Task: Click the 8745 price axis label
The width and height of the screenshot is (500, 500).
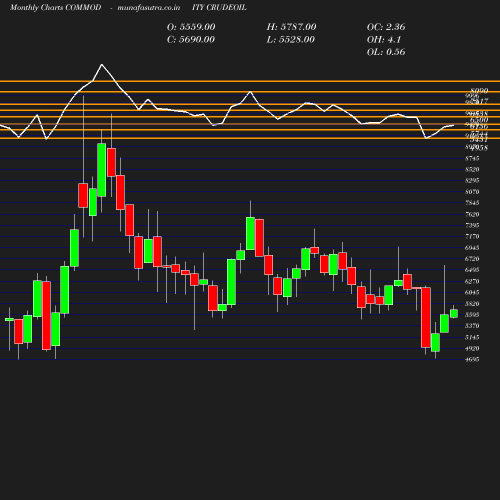Action: (472, 158)
